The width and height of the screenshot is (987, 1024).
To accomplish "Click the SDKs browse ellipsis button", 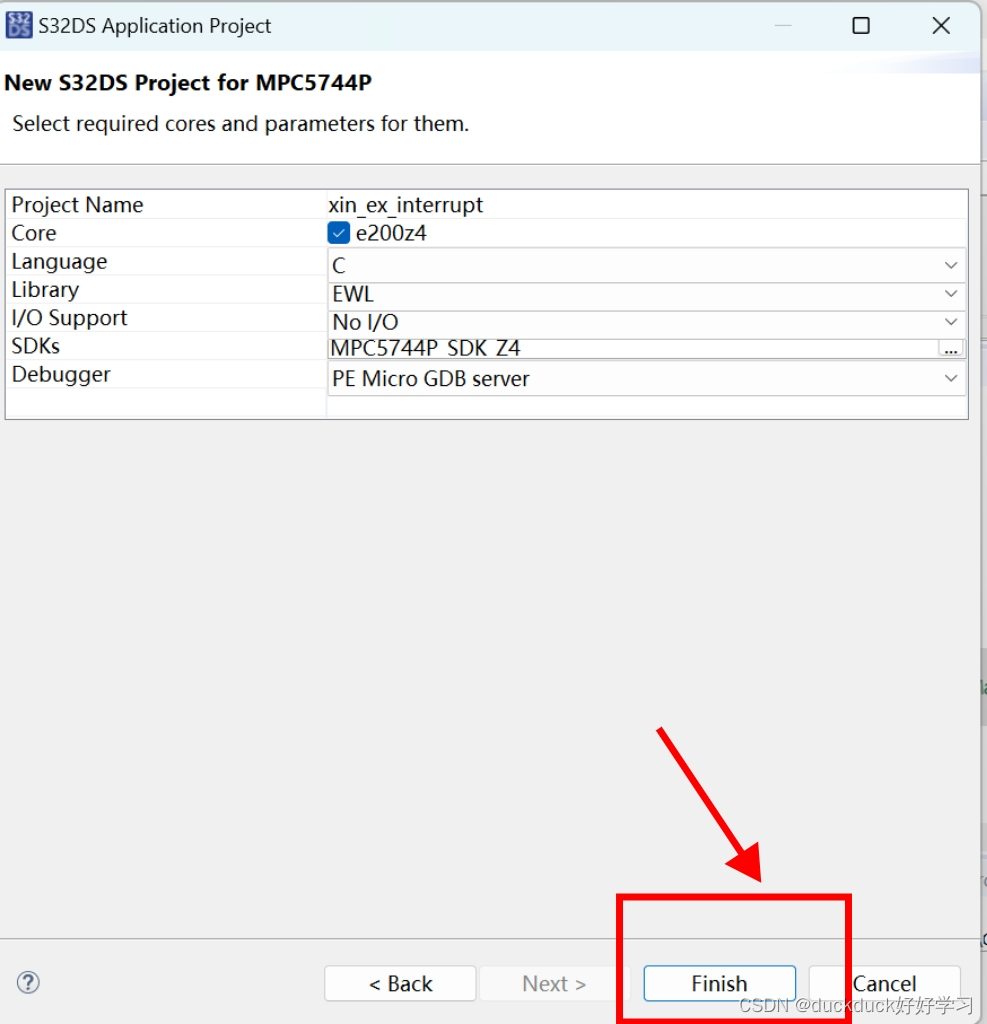I will [950, 349].
